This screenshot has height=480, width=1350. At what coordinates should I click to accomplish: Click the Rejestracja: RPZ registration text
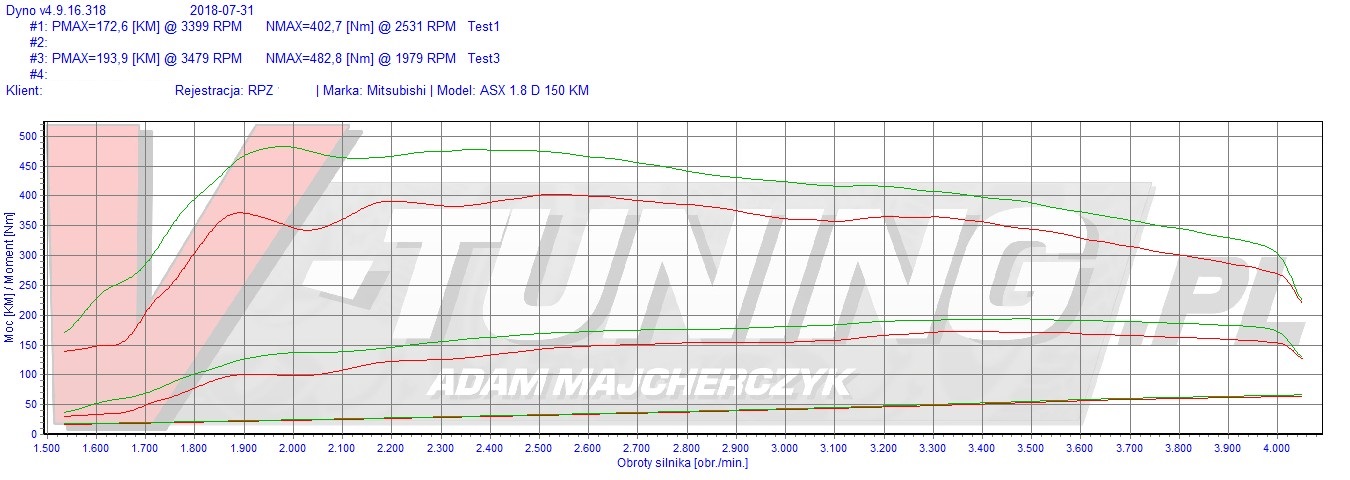(223, 91)
